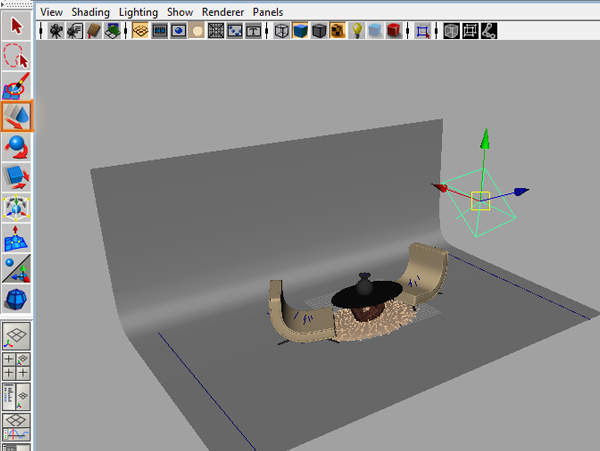Open the Lighting menu
The width and height of the screenshot is (600, 451).
coord(138,12)
